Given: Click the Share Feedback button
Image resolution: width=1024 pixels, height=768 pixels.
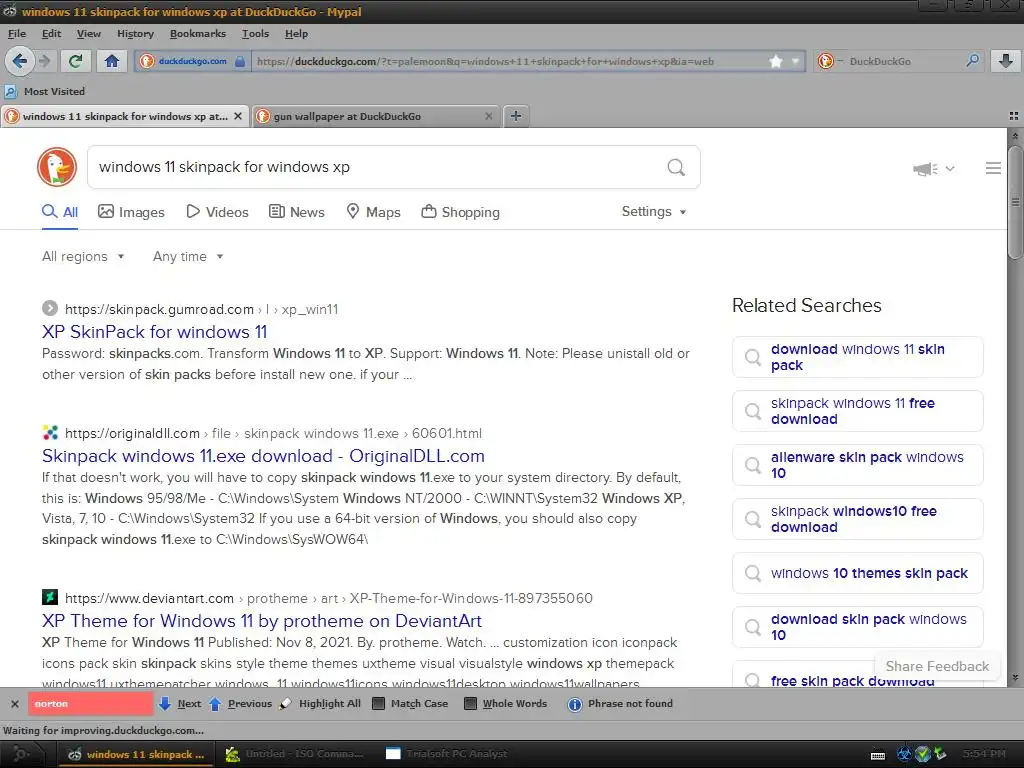Looking at the screenshot, I should click(x=937, y=666).
